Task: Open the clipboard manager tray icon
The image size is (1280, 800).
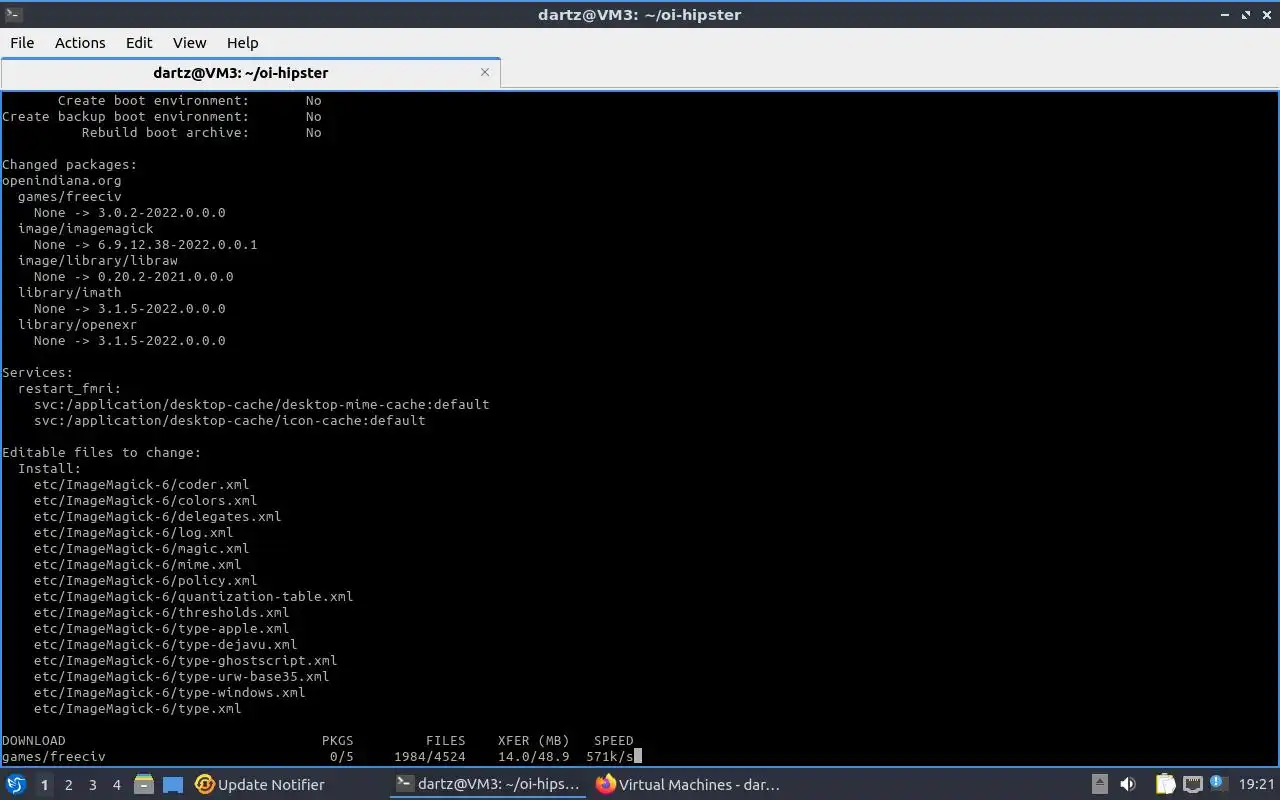Action: click(x=1165, y=785)
